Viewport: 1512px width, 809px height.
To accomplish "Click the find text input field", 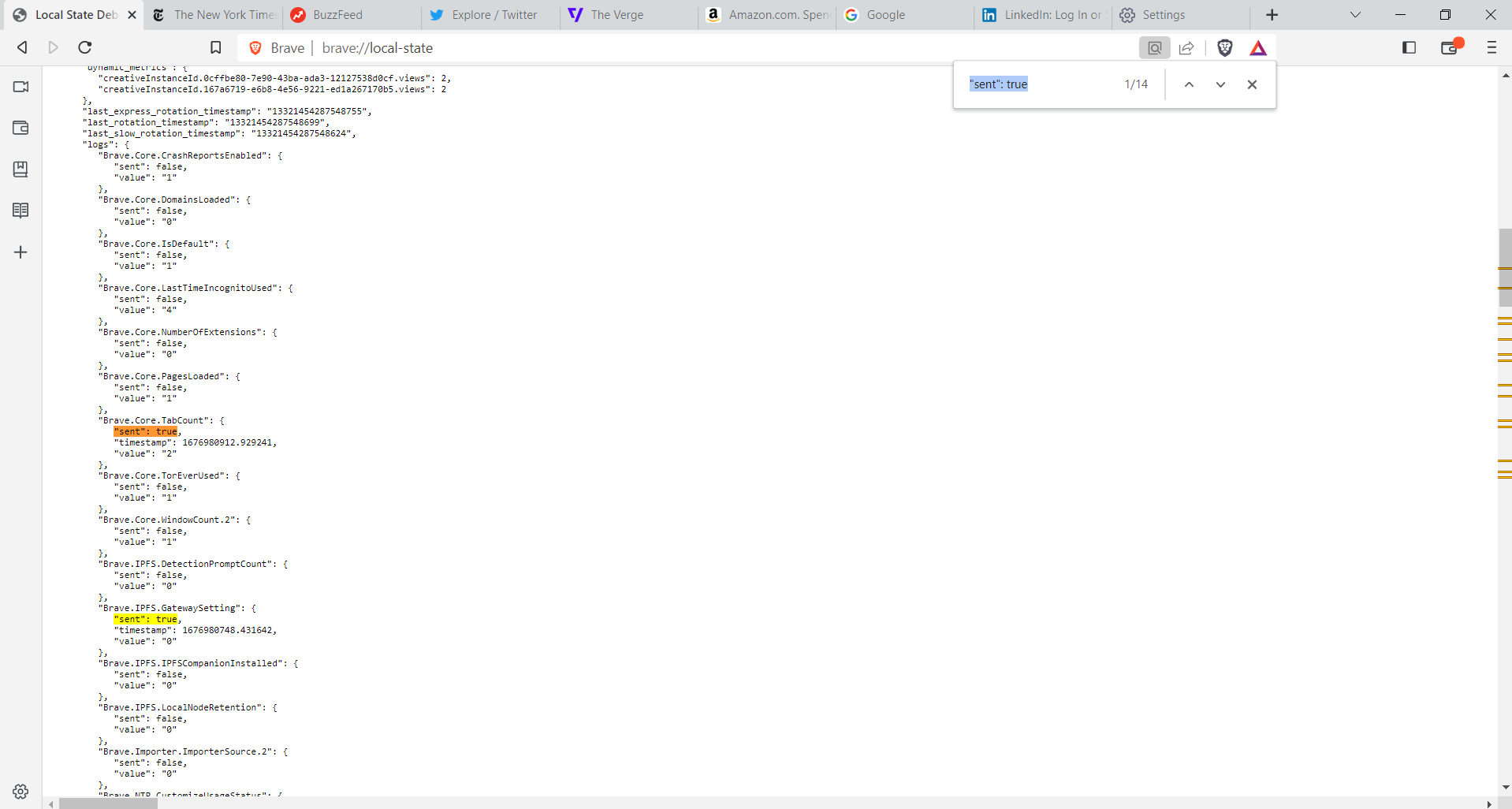I will click(1041, 84).
